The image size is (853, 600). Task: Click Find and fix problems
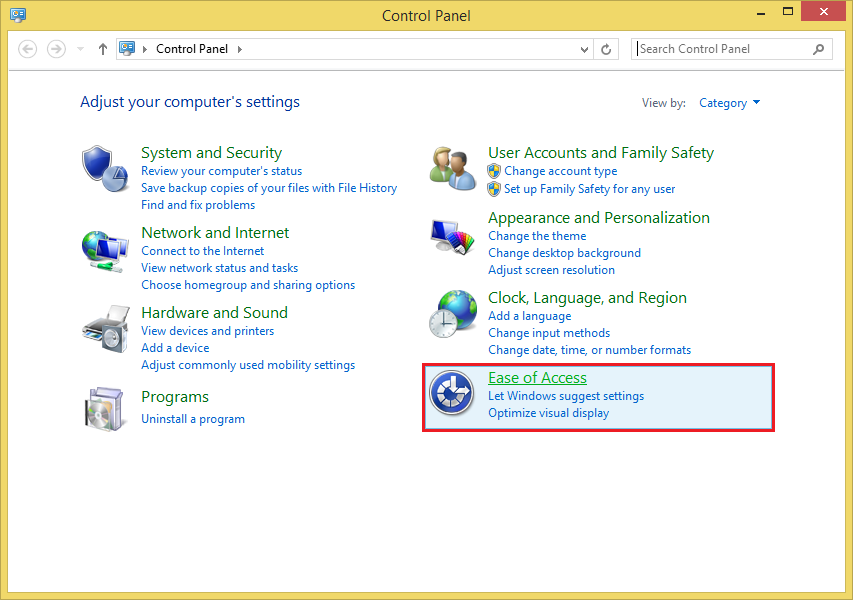[198, 205]
